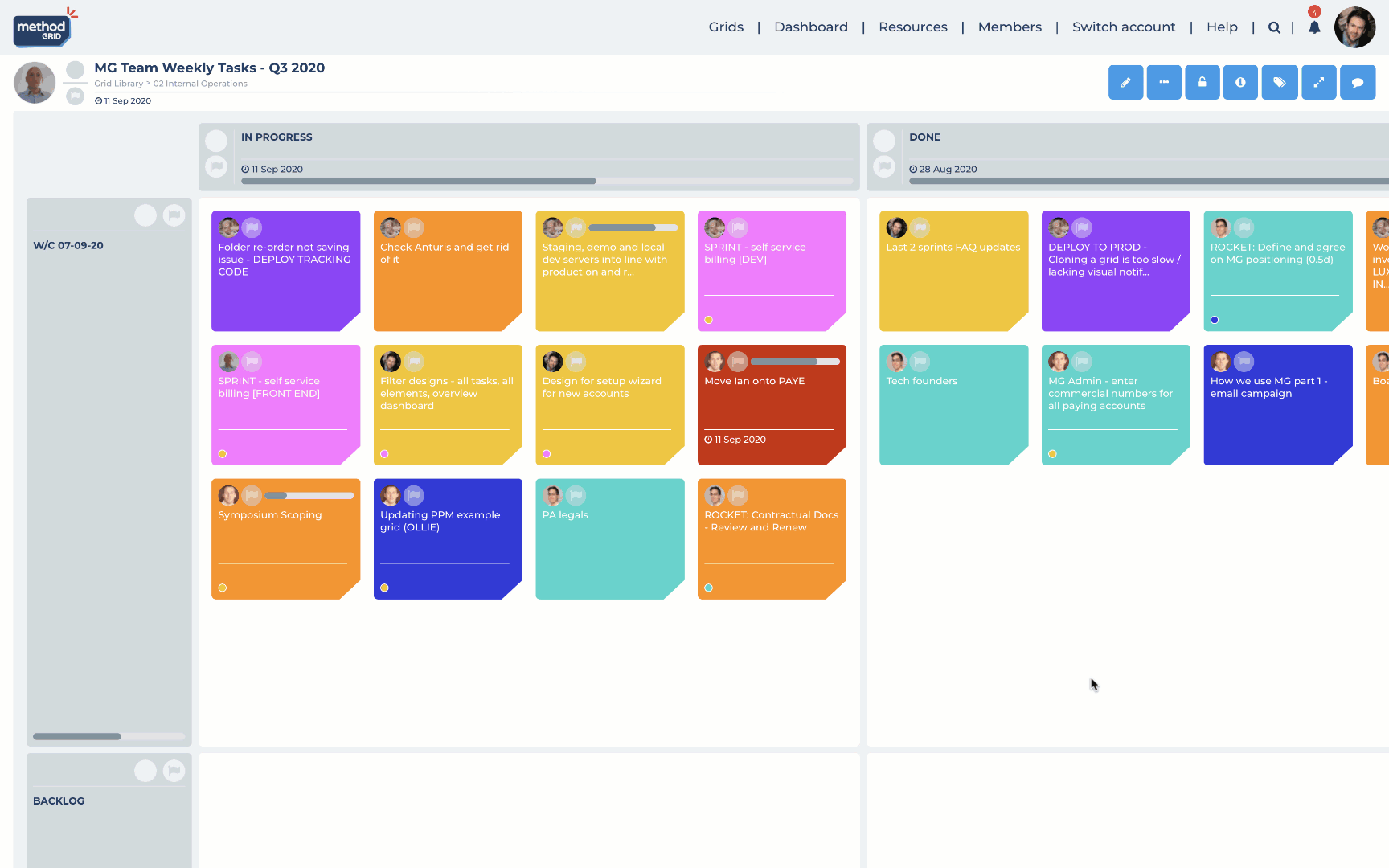Click the assignee avatar on Move Ian onto PAYE
This screenshot has width=1389, height=868.
715,361
